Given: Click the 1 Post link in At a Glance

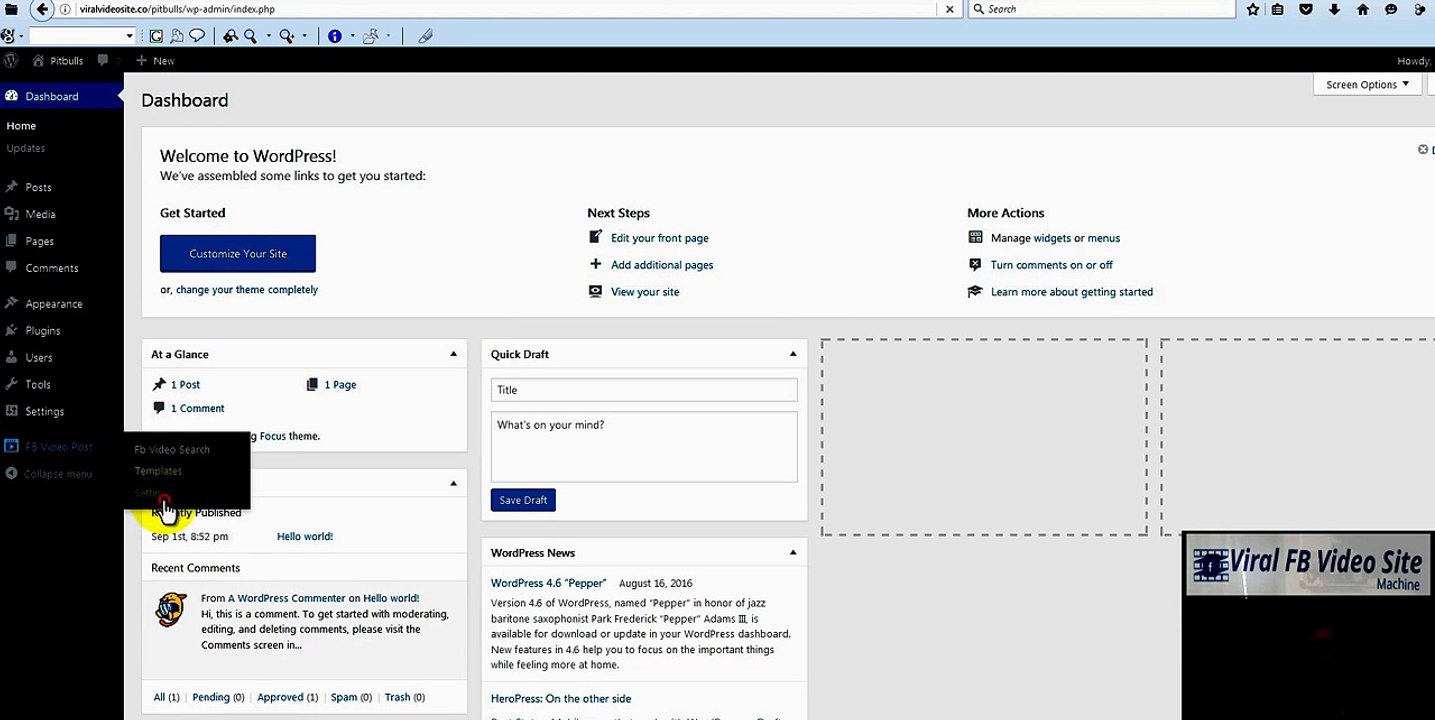Looking at the screenshot, I should click(x=185, y=385).
